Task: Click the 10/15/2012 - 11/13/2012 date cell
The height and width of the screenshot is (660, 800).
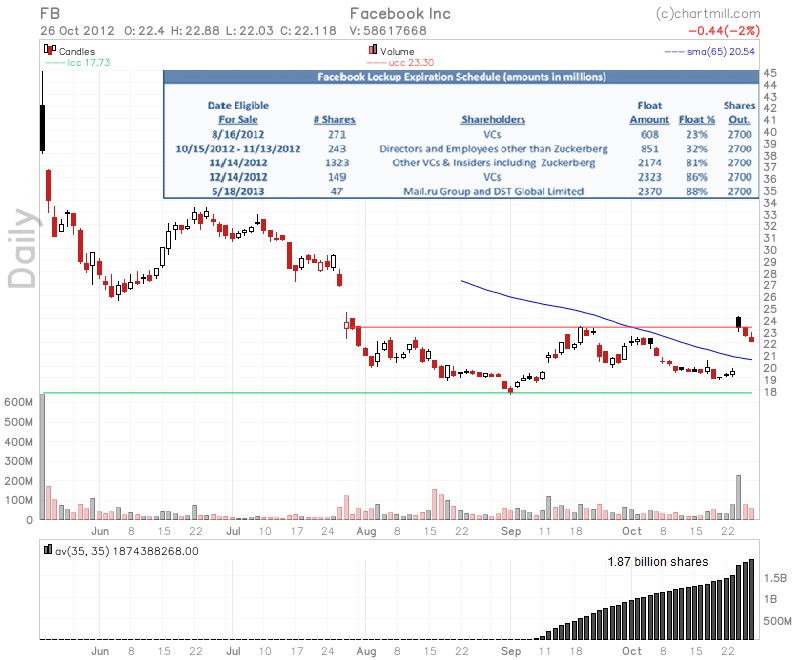Action: coord(238,149)
